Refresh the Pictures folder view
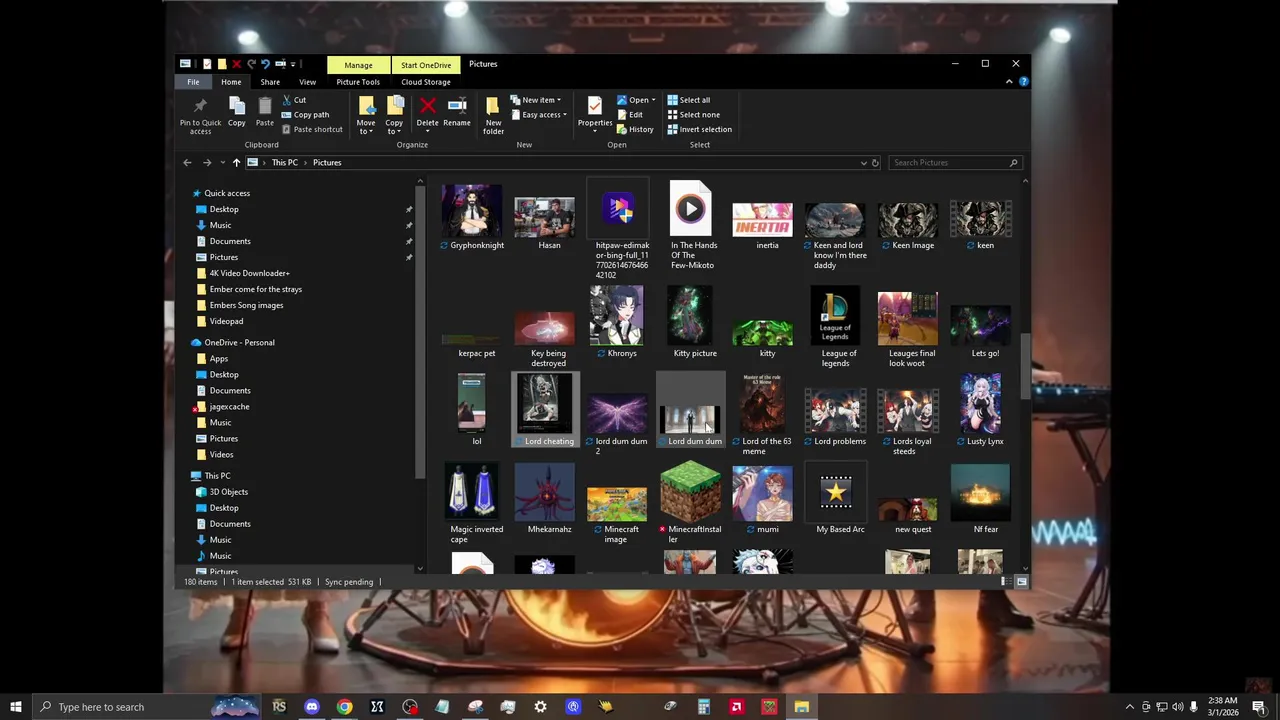Screen dimensions: 1280x720 (875, 162)
